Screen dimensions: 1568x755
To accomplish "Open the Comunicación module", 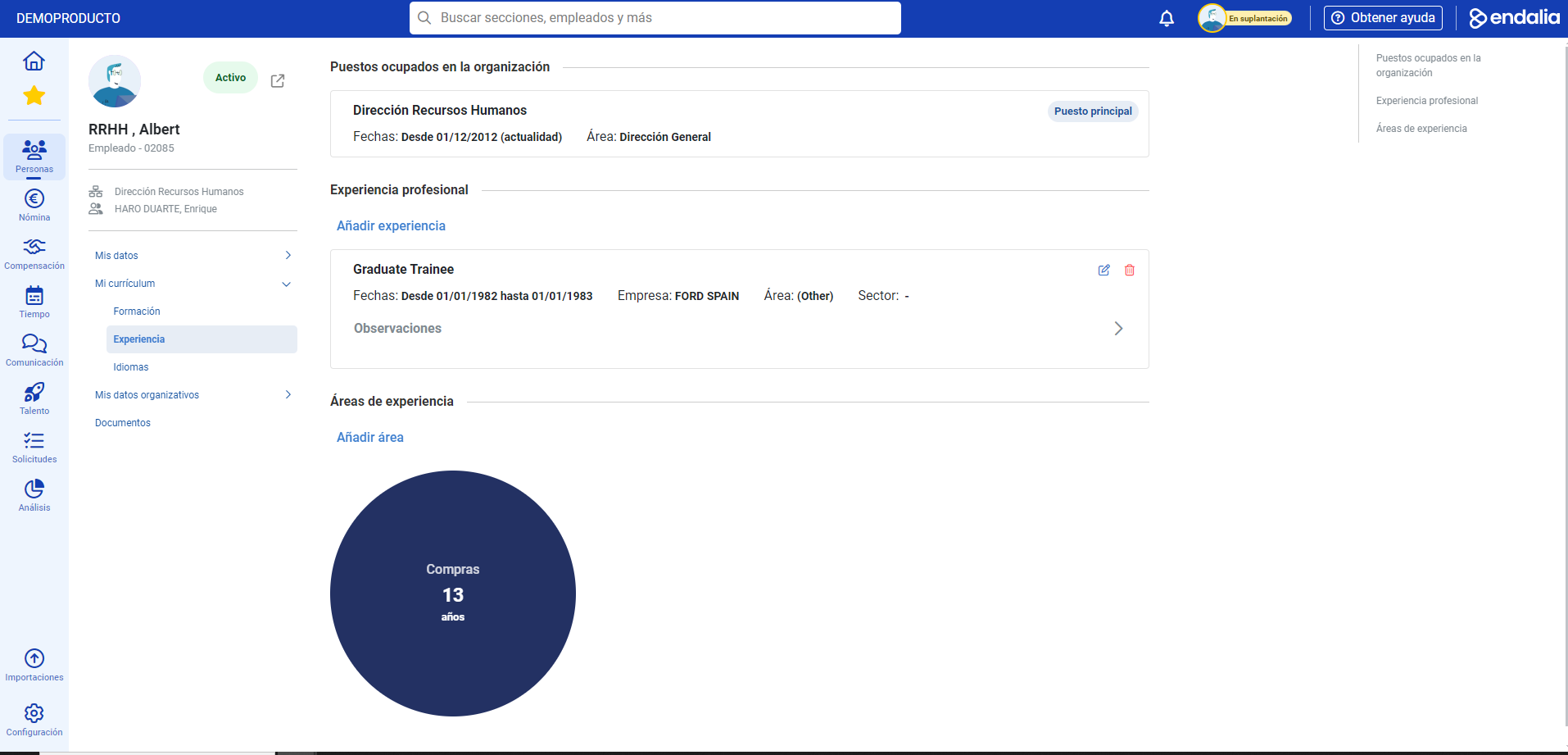I will point(34,350).
